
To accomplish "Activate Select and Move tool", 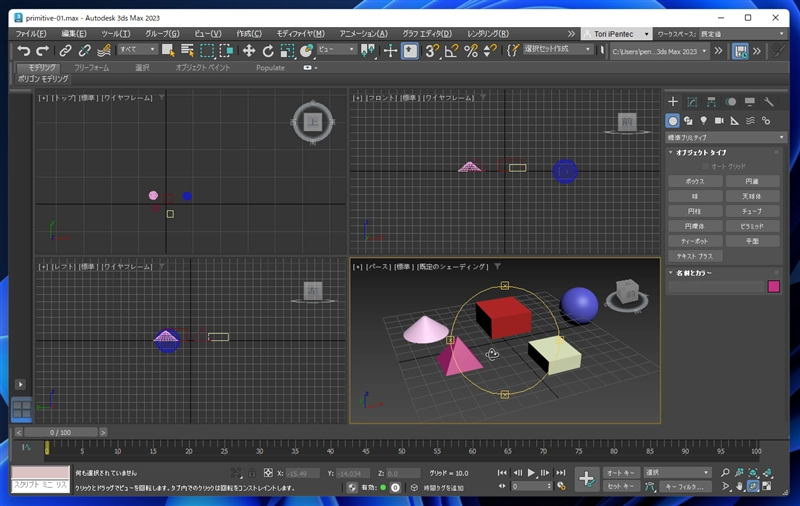I will [x=248, y=50].
